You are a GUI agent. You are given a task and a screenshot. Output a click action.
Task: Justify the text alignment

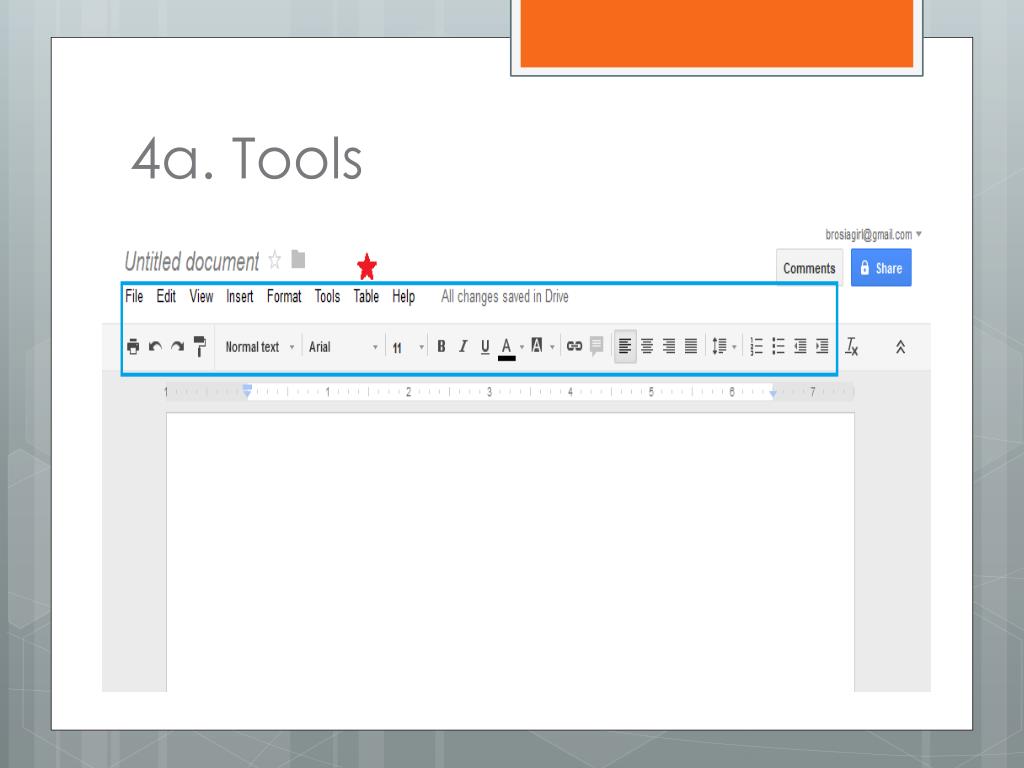coord(691,346)
